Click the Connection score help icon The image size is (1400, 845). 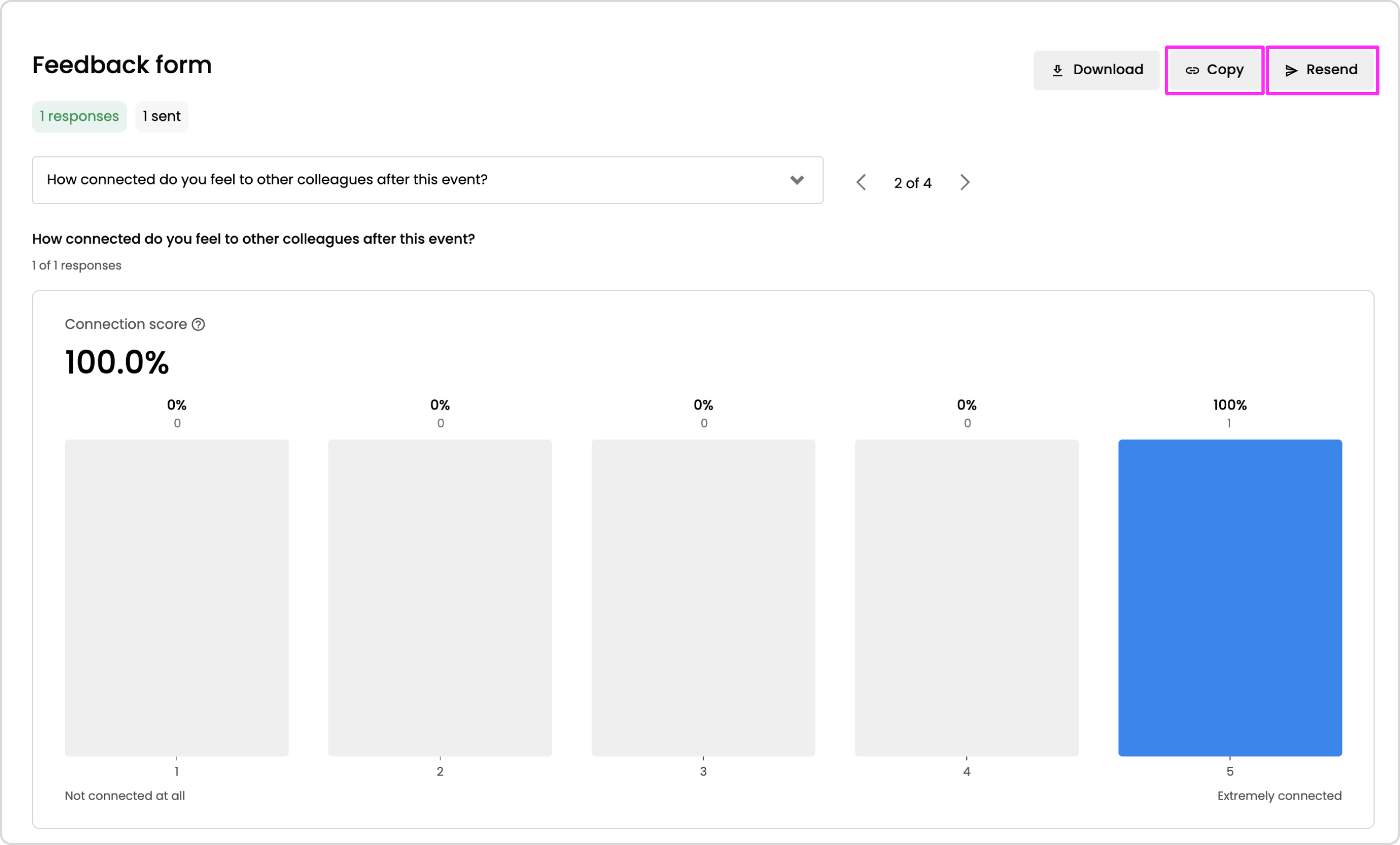[198, 324]
